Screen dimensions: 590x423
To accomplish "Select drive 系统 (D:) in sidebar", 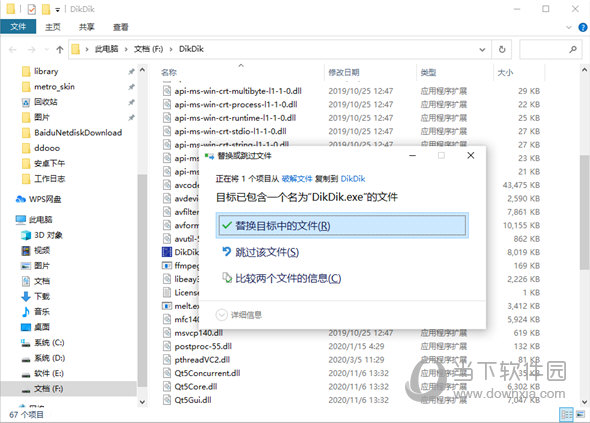I will pos(49,358).
